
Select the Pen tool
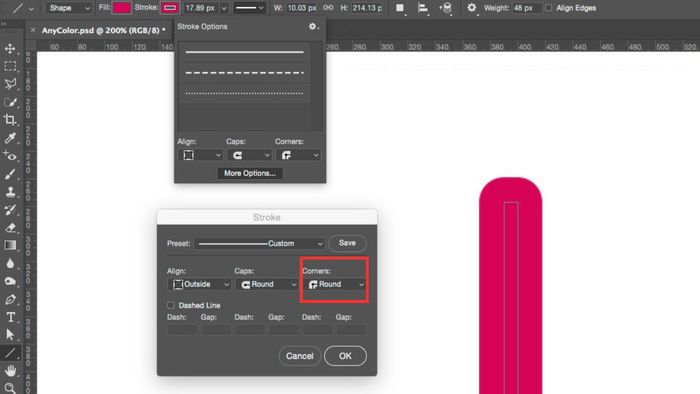tap(10, 299)
